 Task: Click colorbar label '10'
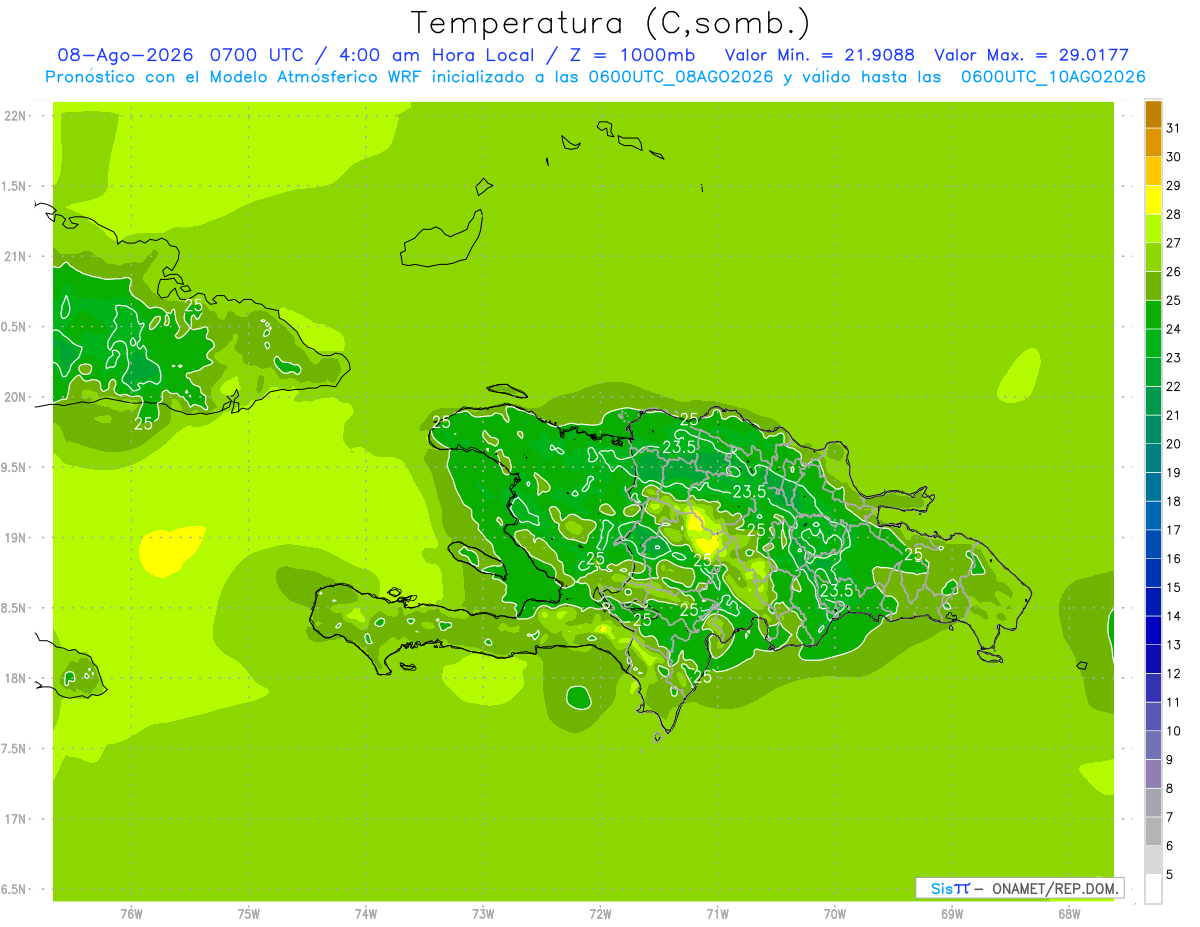pyautogui.click(x=1173, y=731)
